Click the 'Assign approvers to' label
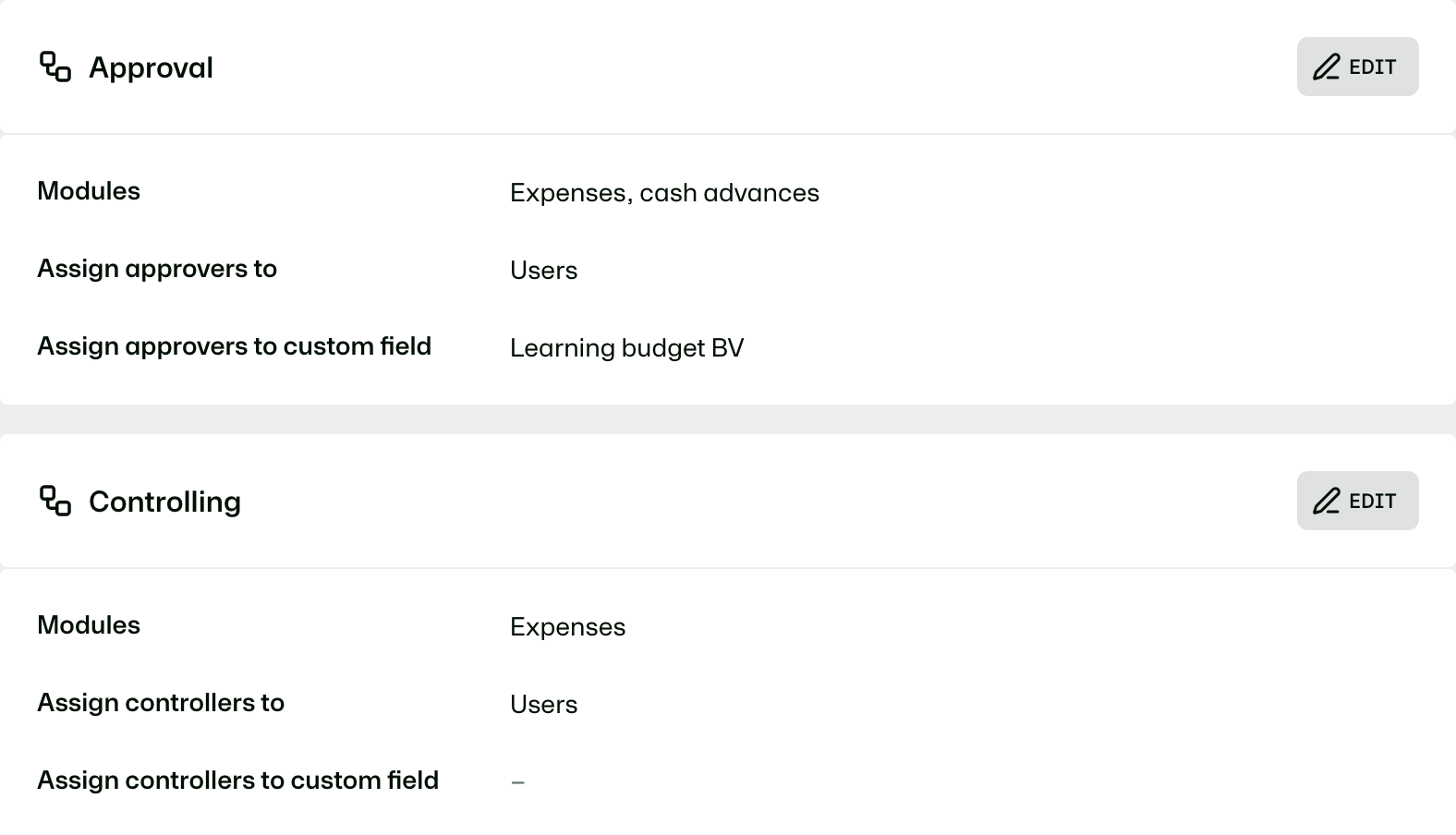This screenshot has height=835, width=1456. [x=157, y=269]
